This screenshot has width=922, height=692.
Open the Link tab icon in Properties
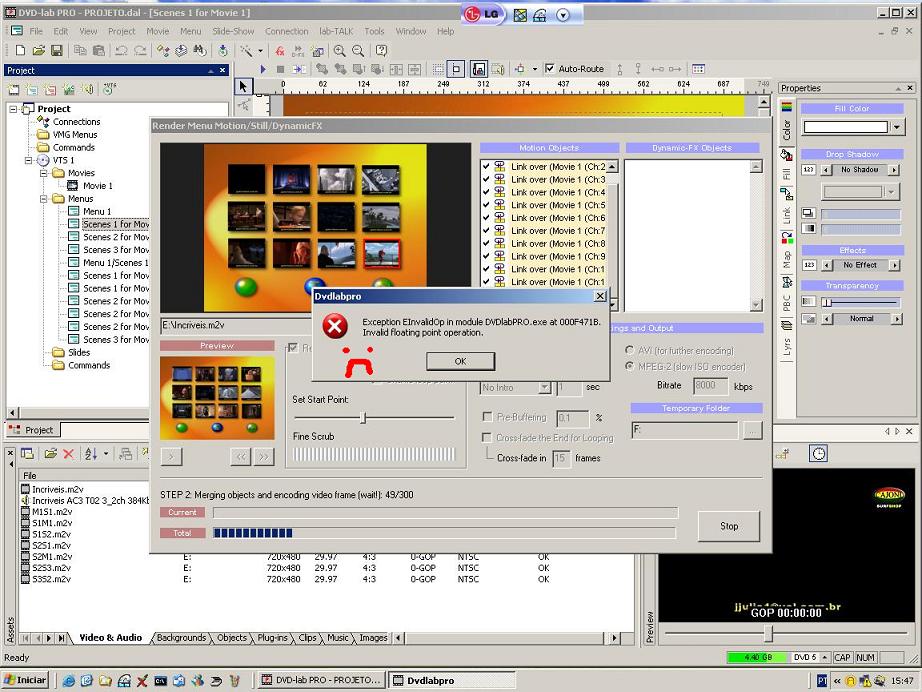tap(786, 193)
